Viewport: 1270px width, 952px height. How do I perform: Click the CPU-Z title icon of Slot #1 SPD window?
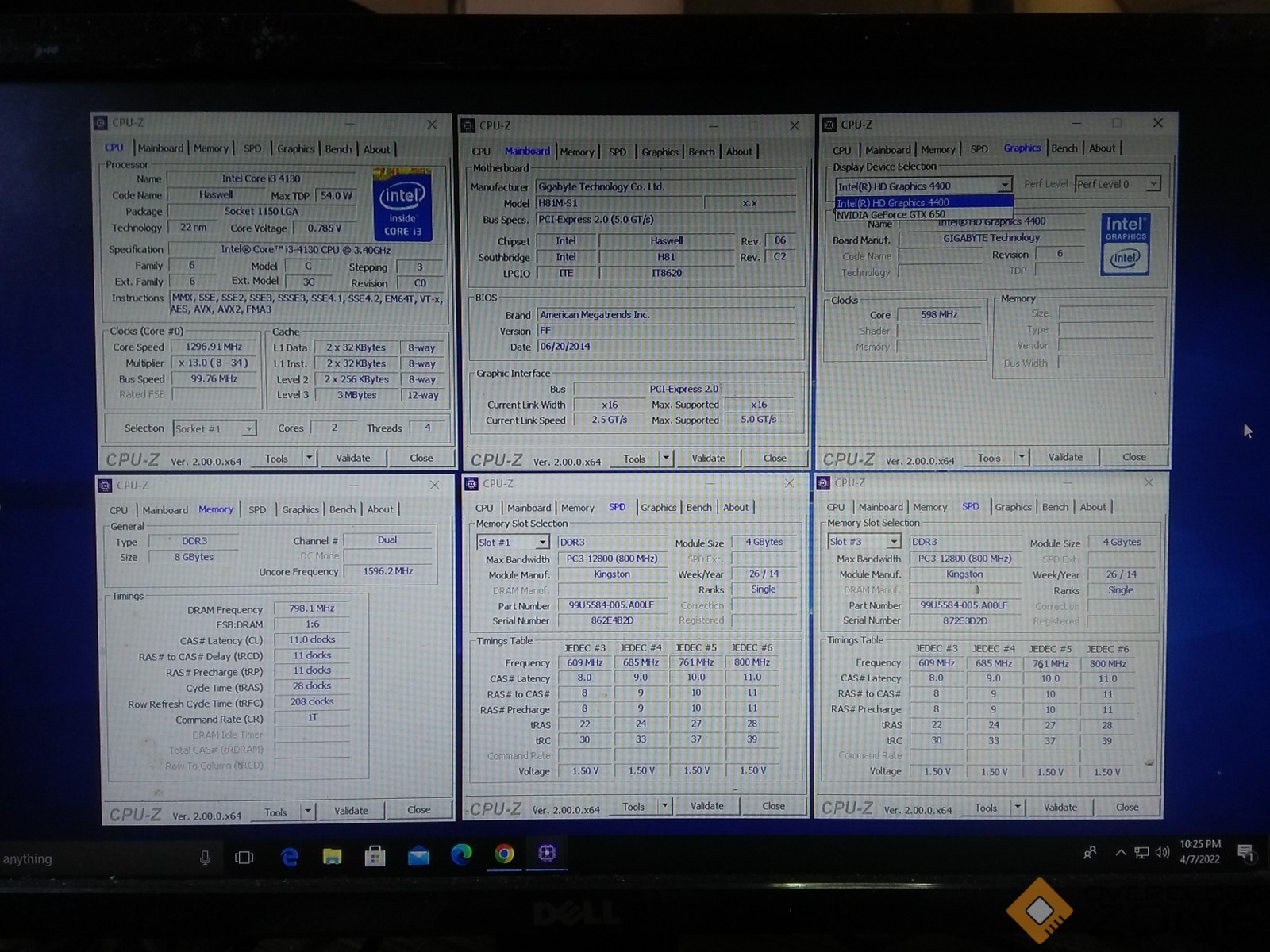click(x=472, y=484)
